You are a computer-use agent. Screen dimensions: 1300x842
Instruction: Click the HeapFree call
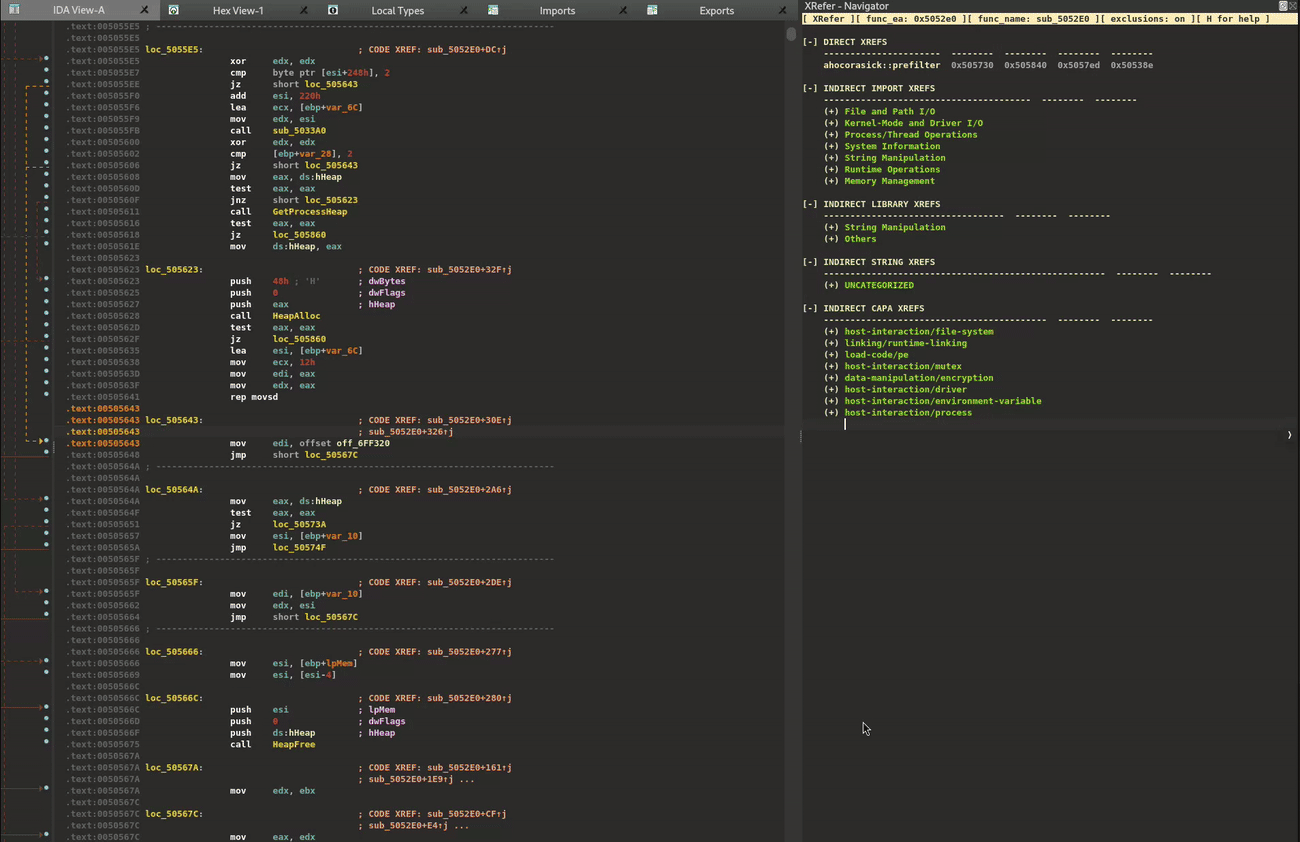(x=294, y=745)
